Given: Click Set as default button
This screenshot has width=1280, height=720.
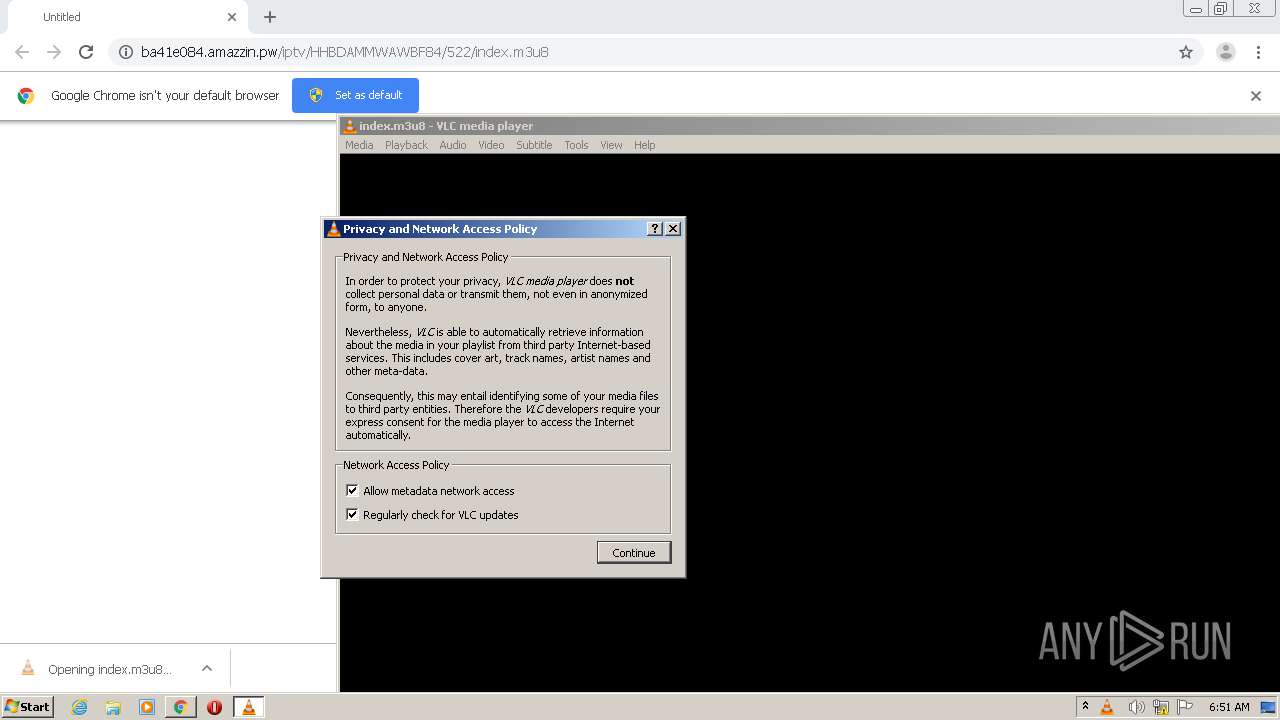Looking at the screenshot, I should tap(355, 95).
